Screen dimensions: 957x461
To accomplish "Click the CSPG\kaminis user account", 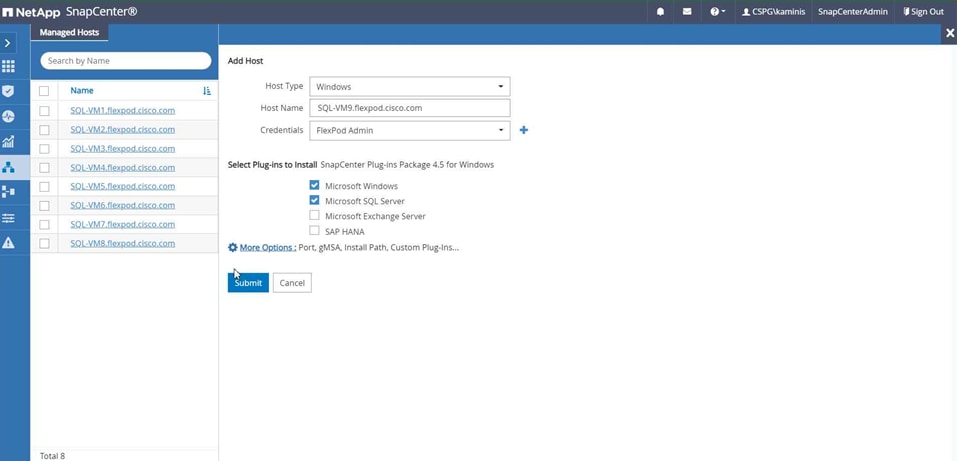I will [771, 12].
